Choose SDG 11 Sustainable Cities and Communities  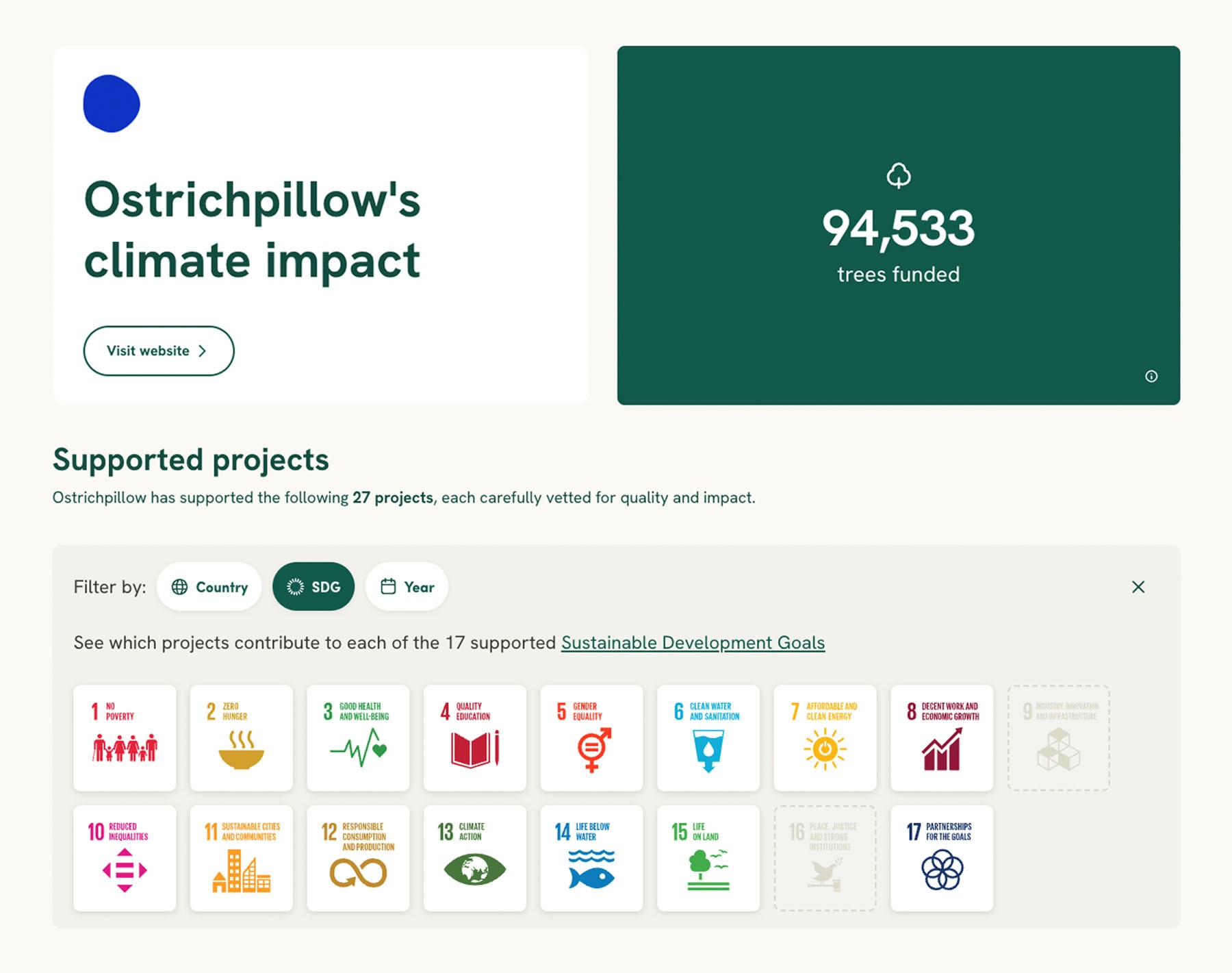(241, 858)
